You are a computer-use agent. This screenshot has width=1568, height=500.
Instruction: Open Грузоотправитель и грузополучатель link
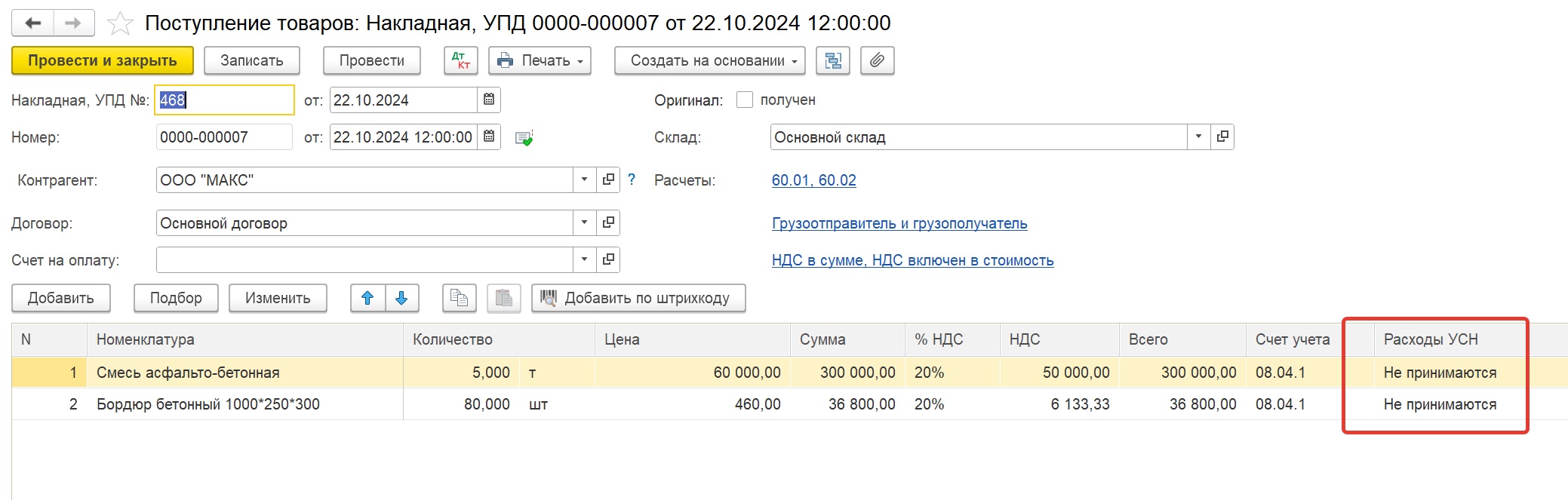point(899,223)
